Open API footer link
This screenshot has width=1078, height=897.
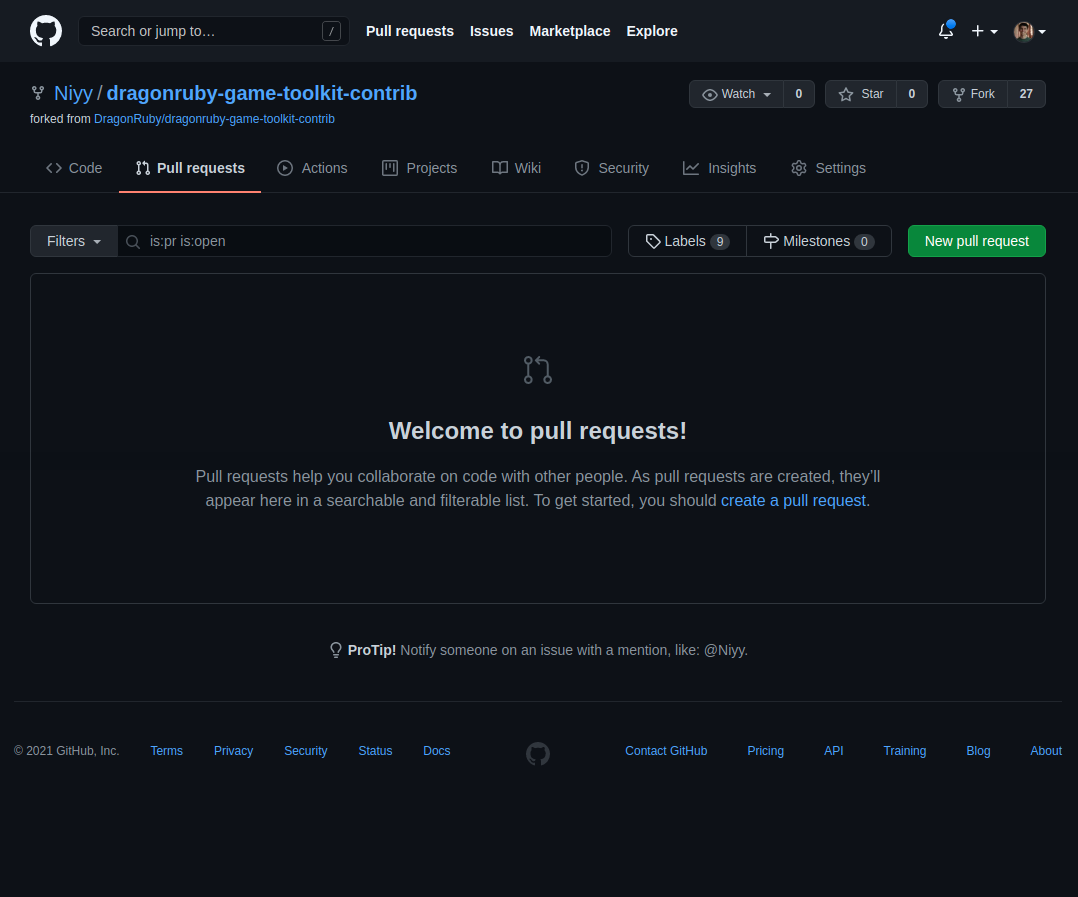(x=833, y=751)
